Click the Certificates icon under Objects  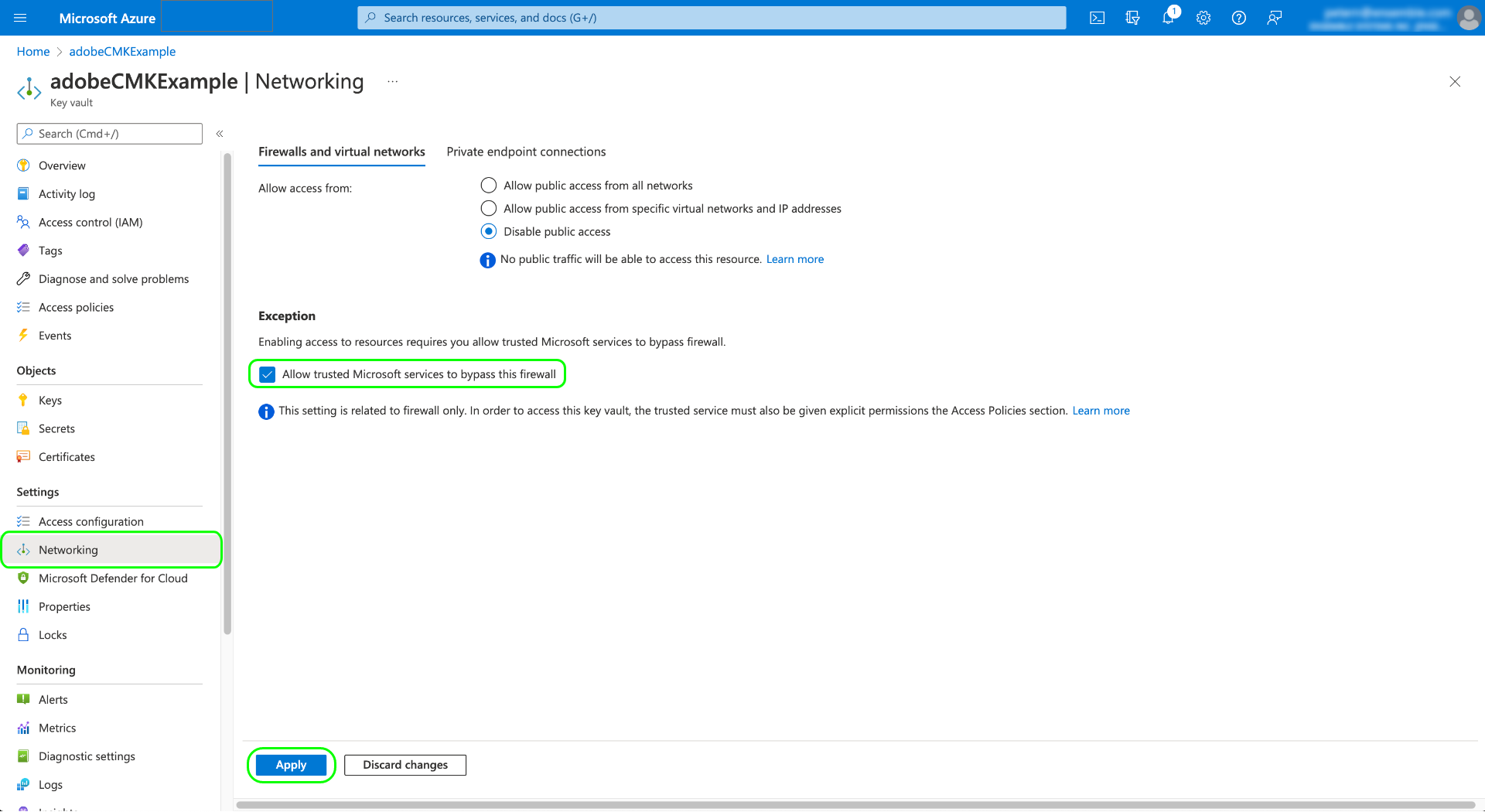(23, 457)
